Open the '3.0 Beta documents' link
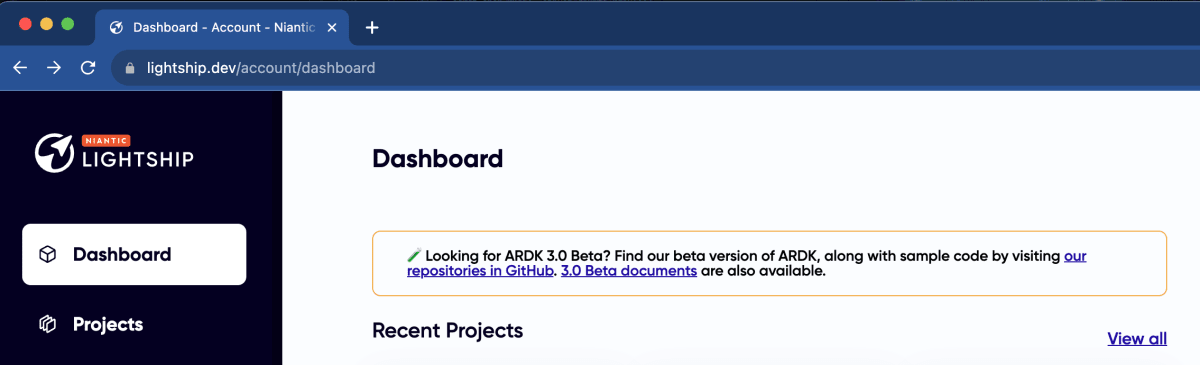The width and height of the screenshot is (1200, 365). pyautogui.click(x=629, y=270)
